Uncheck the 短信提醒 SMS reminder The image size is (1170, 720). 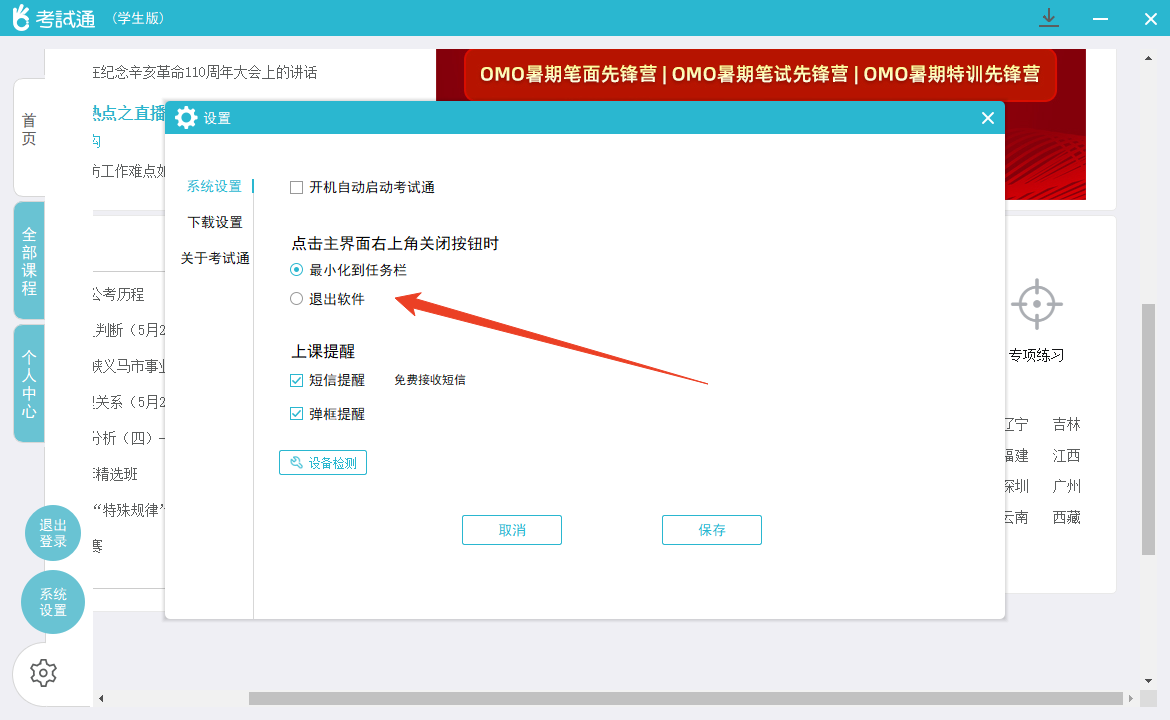click(294, 380)
